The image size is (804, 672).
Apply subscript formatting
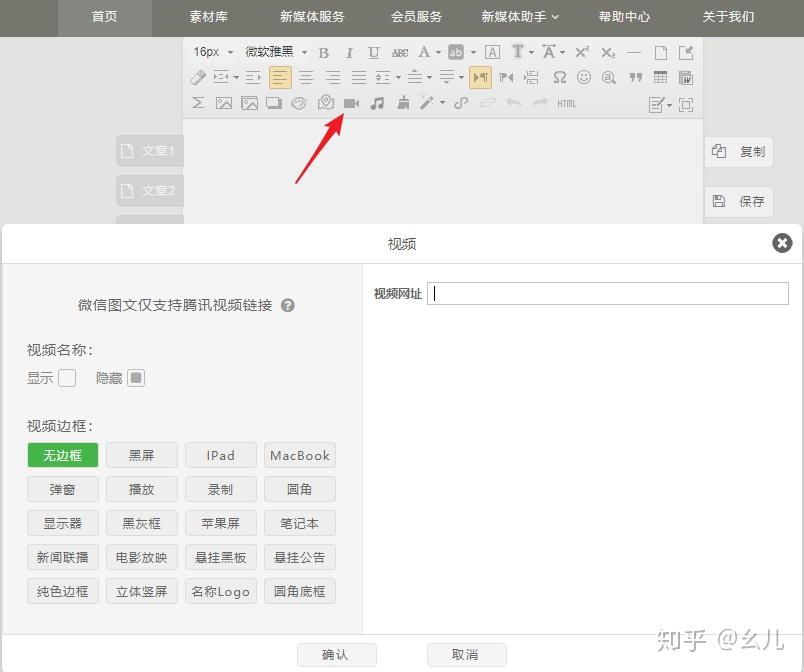608,52
